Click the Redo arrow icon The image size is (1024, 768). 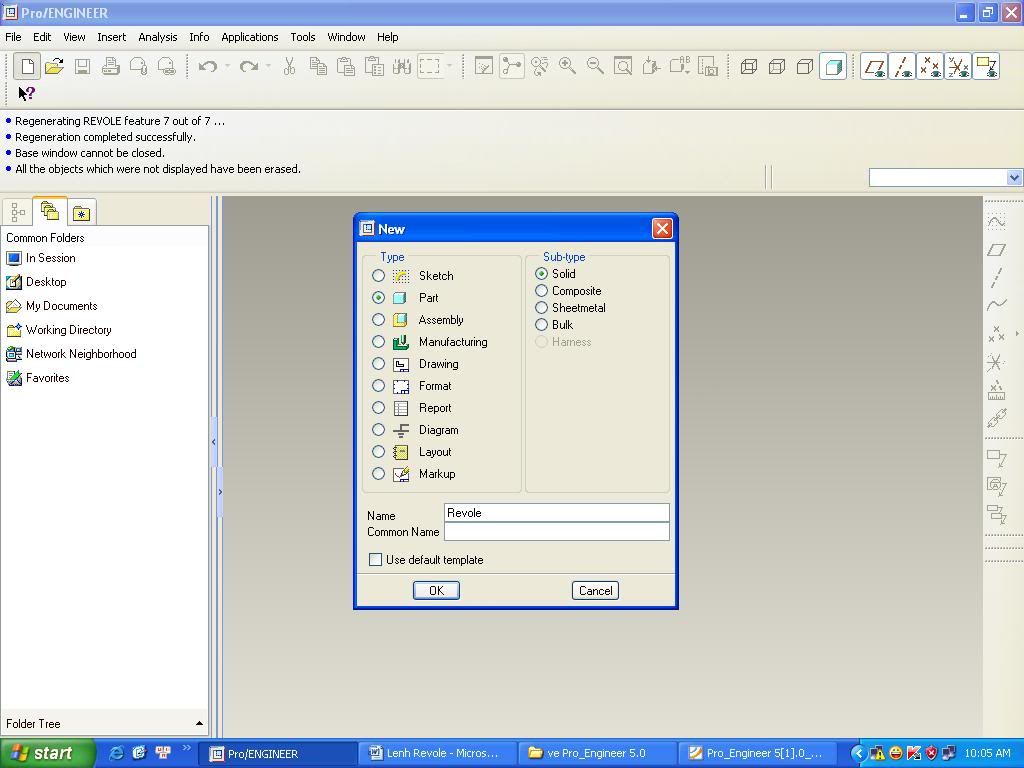point(249,66)
